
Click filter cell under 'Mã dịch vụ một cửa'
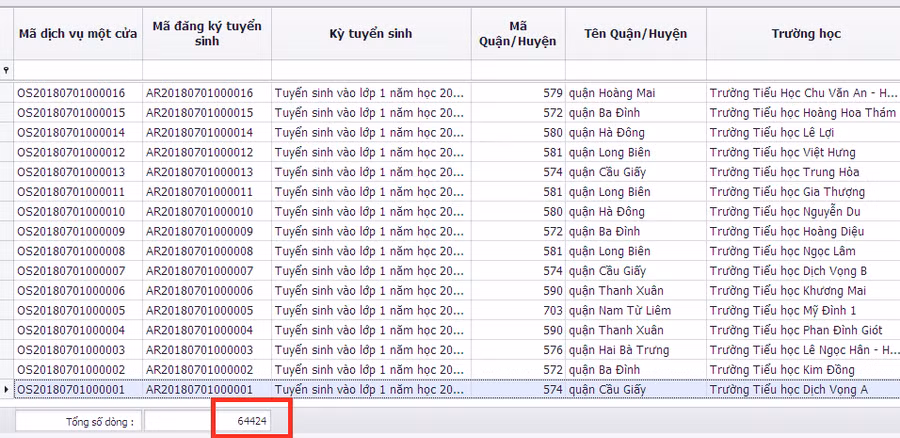(x=77, y=70)
